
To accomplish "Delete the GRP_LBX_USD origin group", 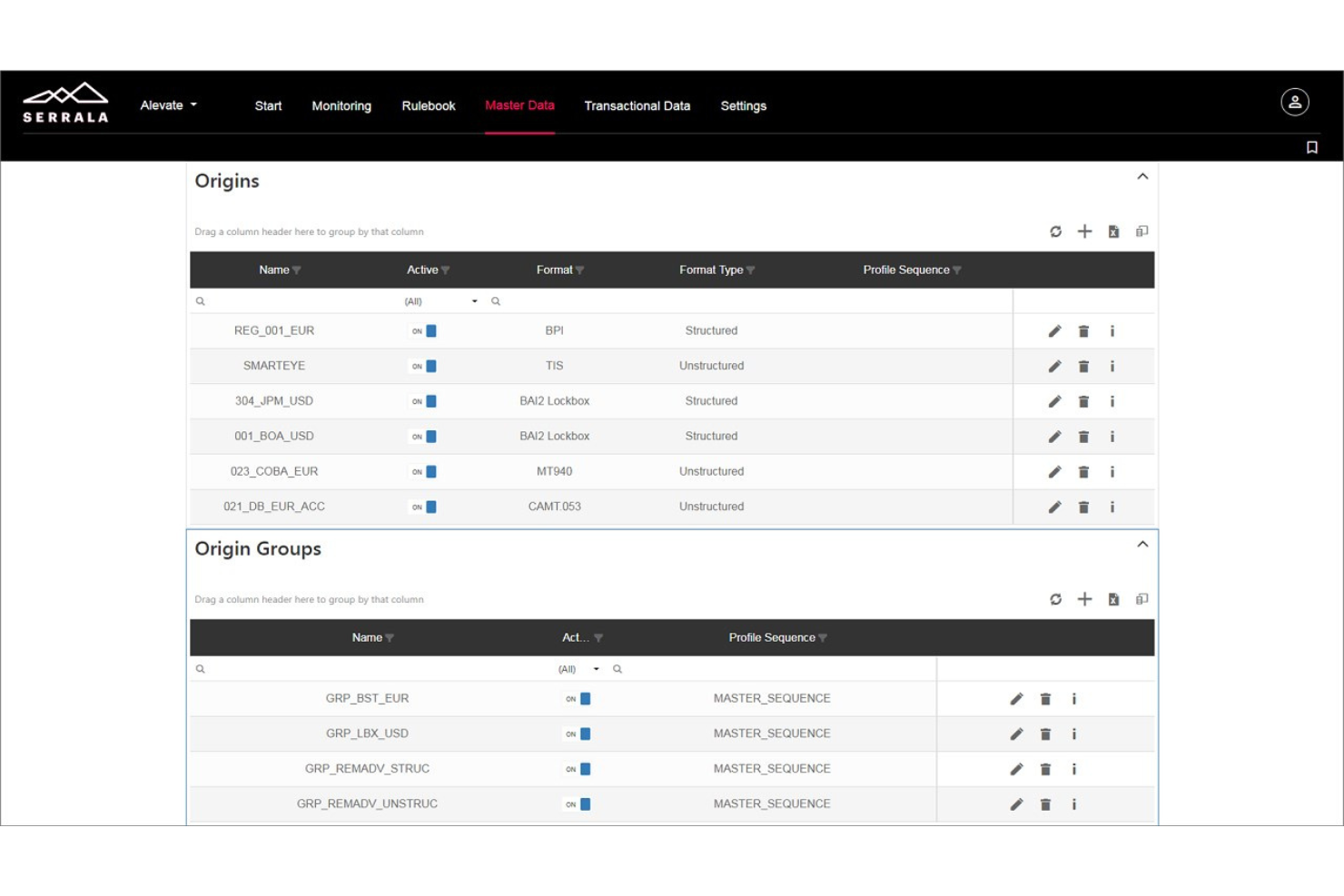I will [1045, 734].
